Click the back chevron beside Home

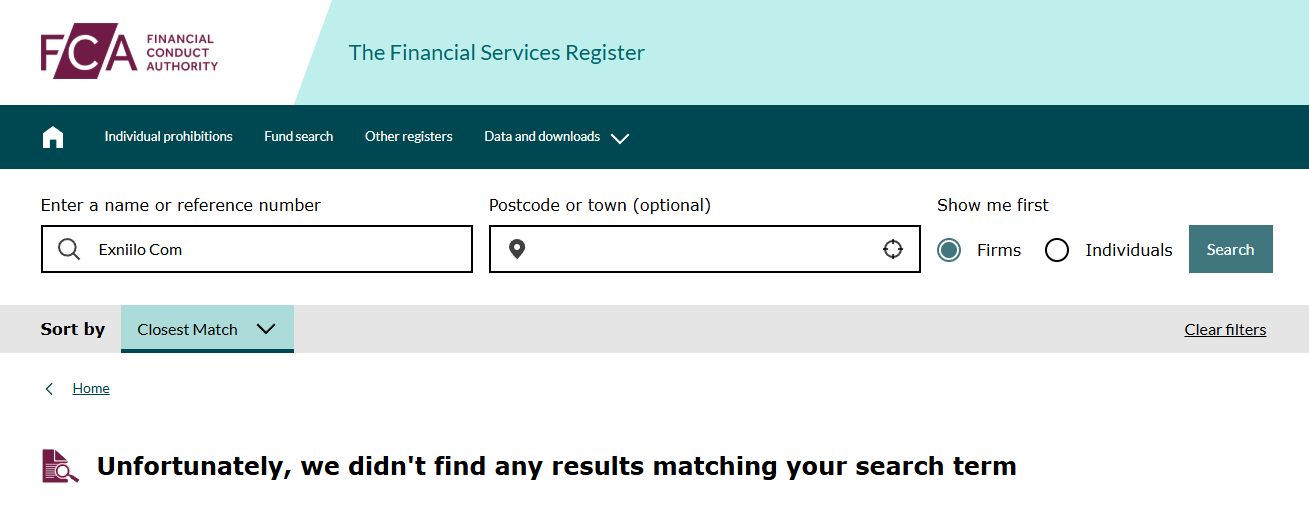[x=50, y=389]
